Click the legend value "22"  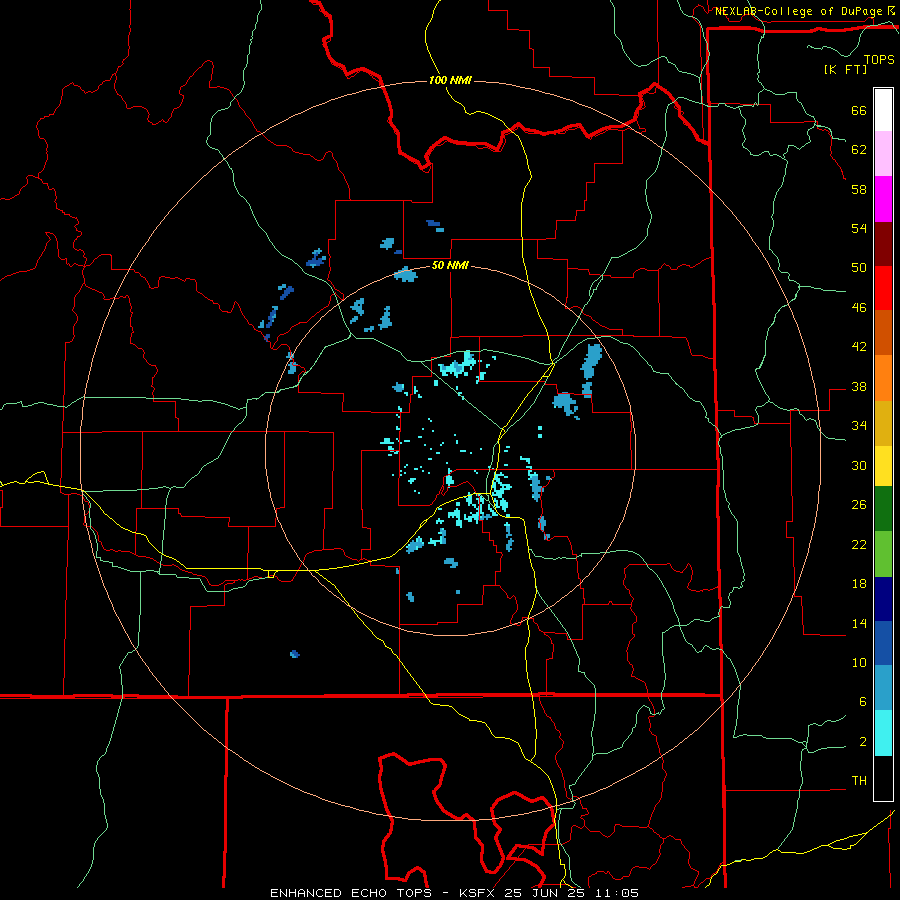point(859,544)
